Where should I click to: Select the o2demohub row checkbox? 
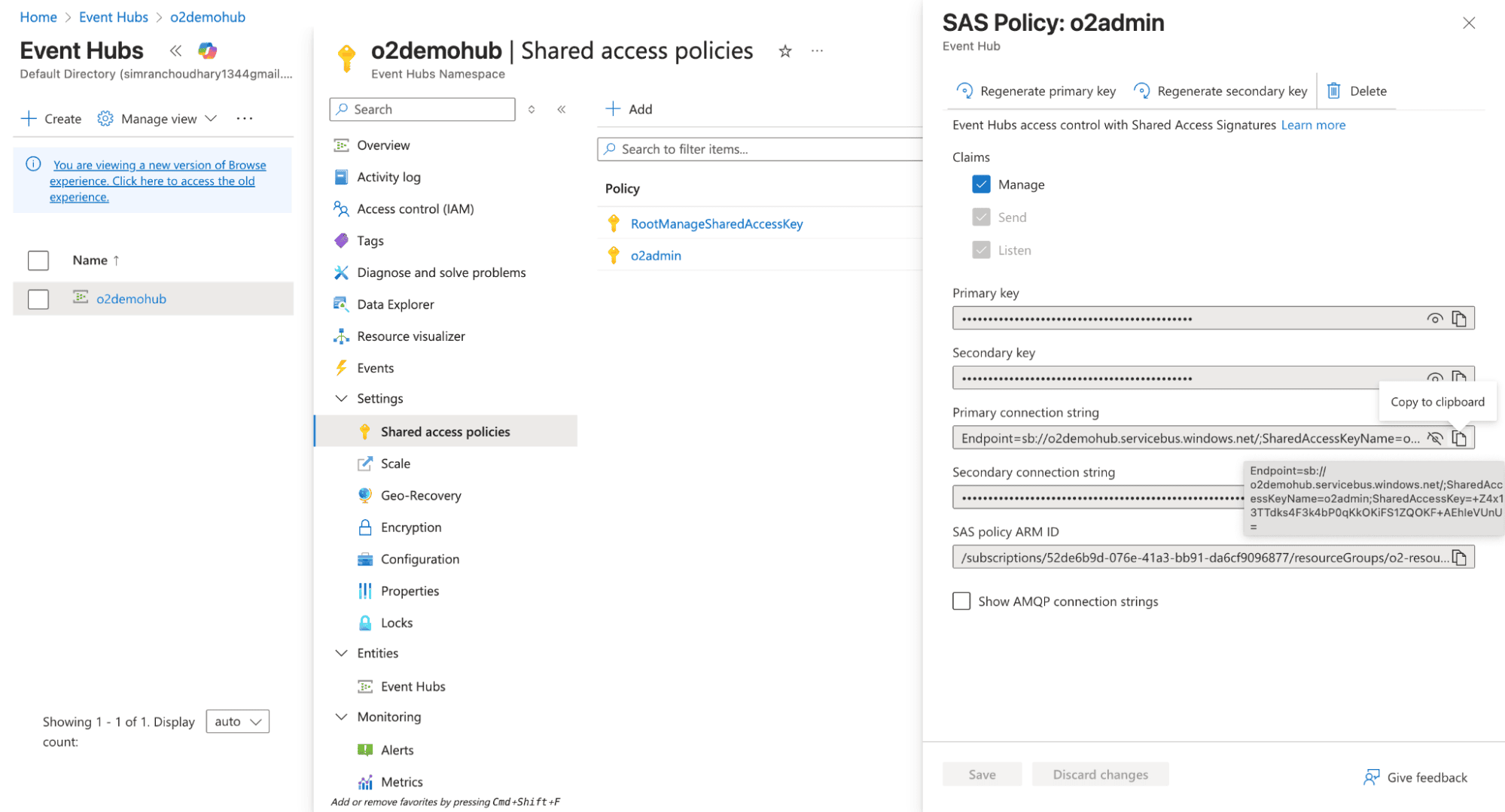click(x=38, y=299)
